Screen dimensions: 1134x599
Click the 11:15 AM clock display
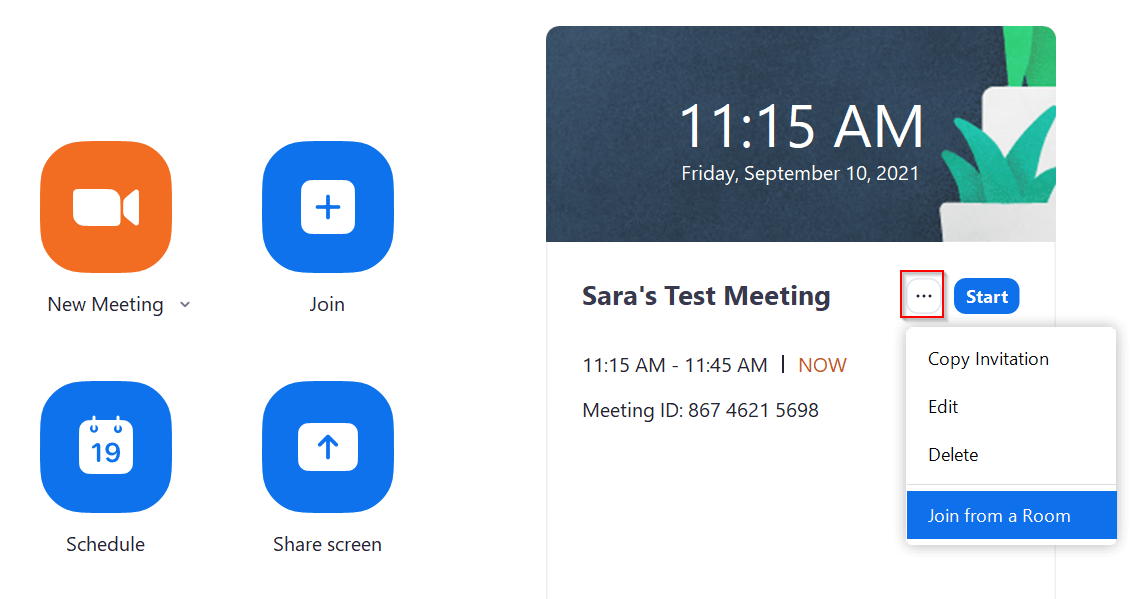click(801, 127)
